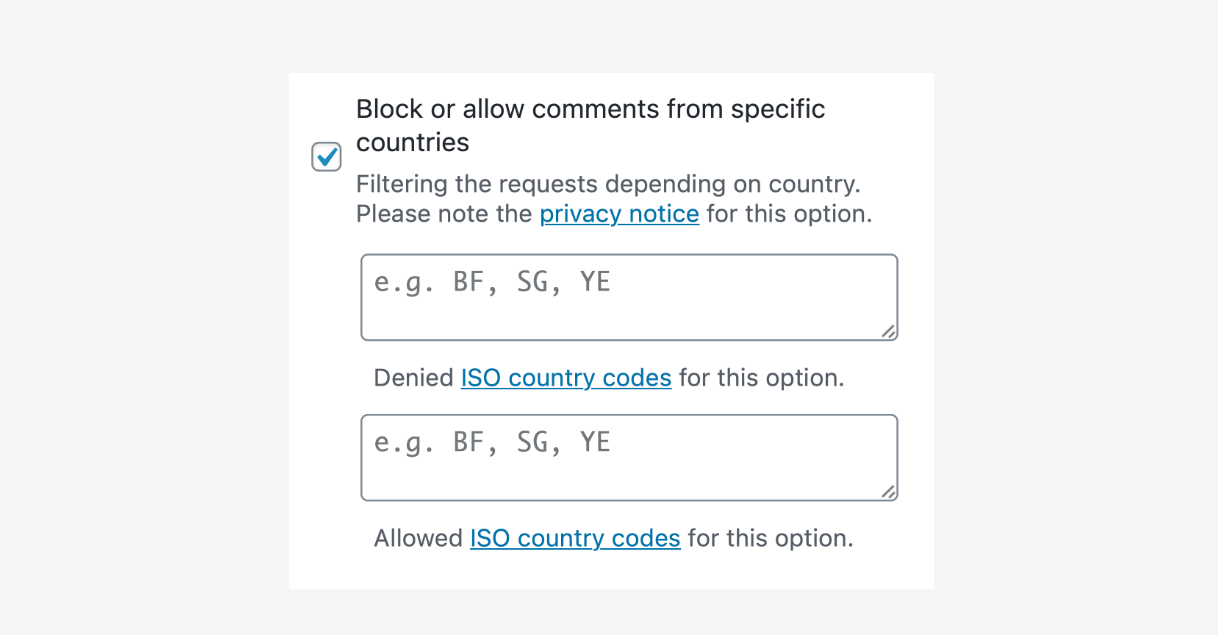Uncheck the block or allow comments checkbox
1218x635 pixels.
(x=327, y=157)
